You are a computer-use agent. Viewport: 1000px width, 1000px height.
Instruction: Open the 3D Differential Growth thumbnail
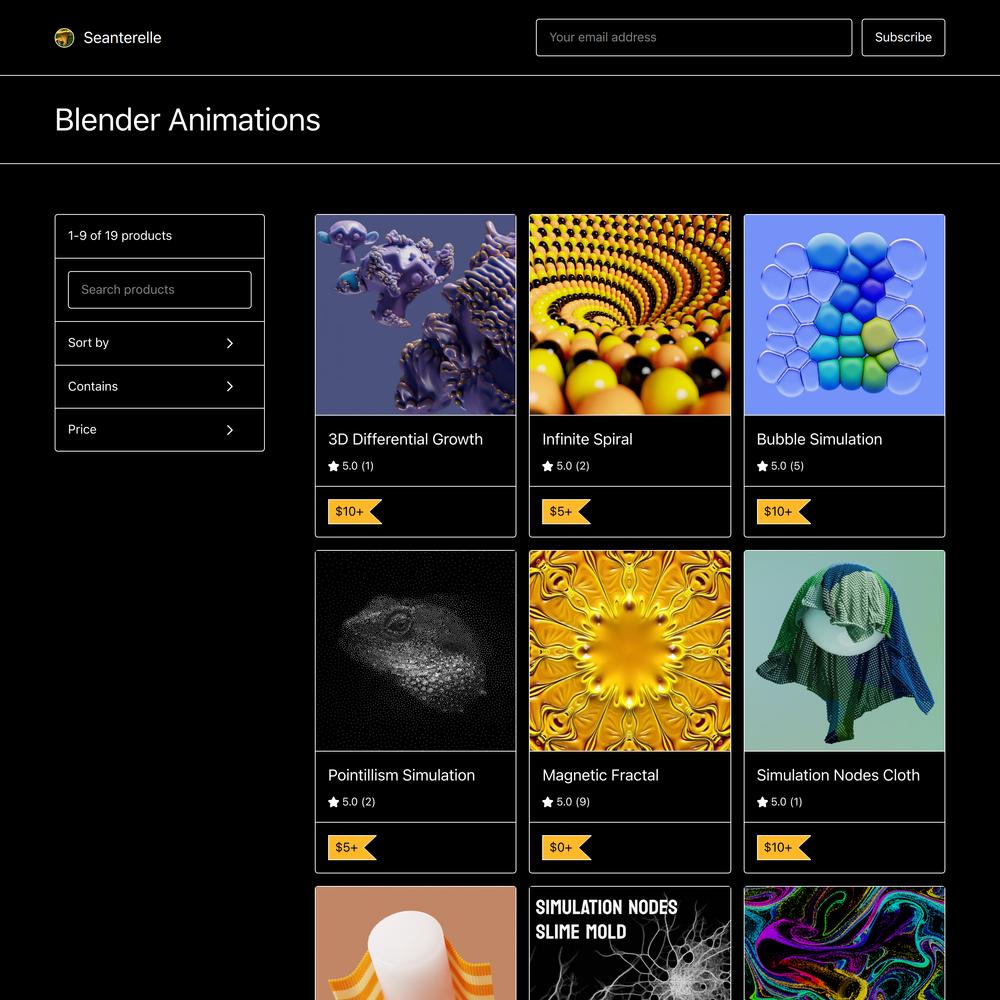415,315
